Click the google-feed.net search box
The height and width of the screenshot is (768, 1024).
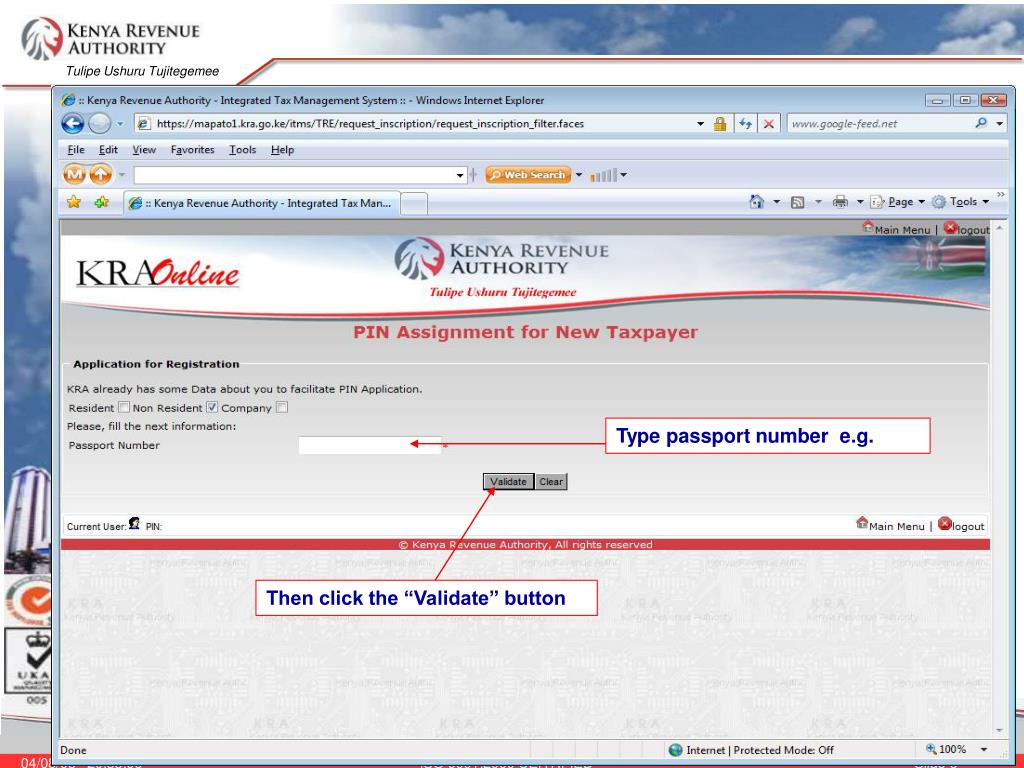point(879,123)
